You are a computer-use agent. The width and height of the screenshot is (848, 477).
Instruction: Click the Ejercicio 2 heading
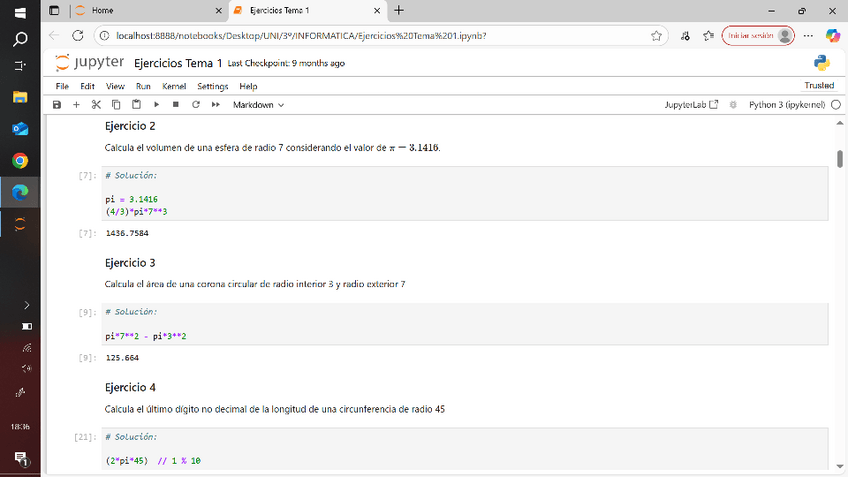click(130, 126)
